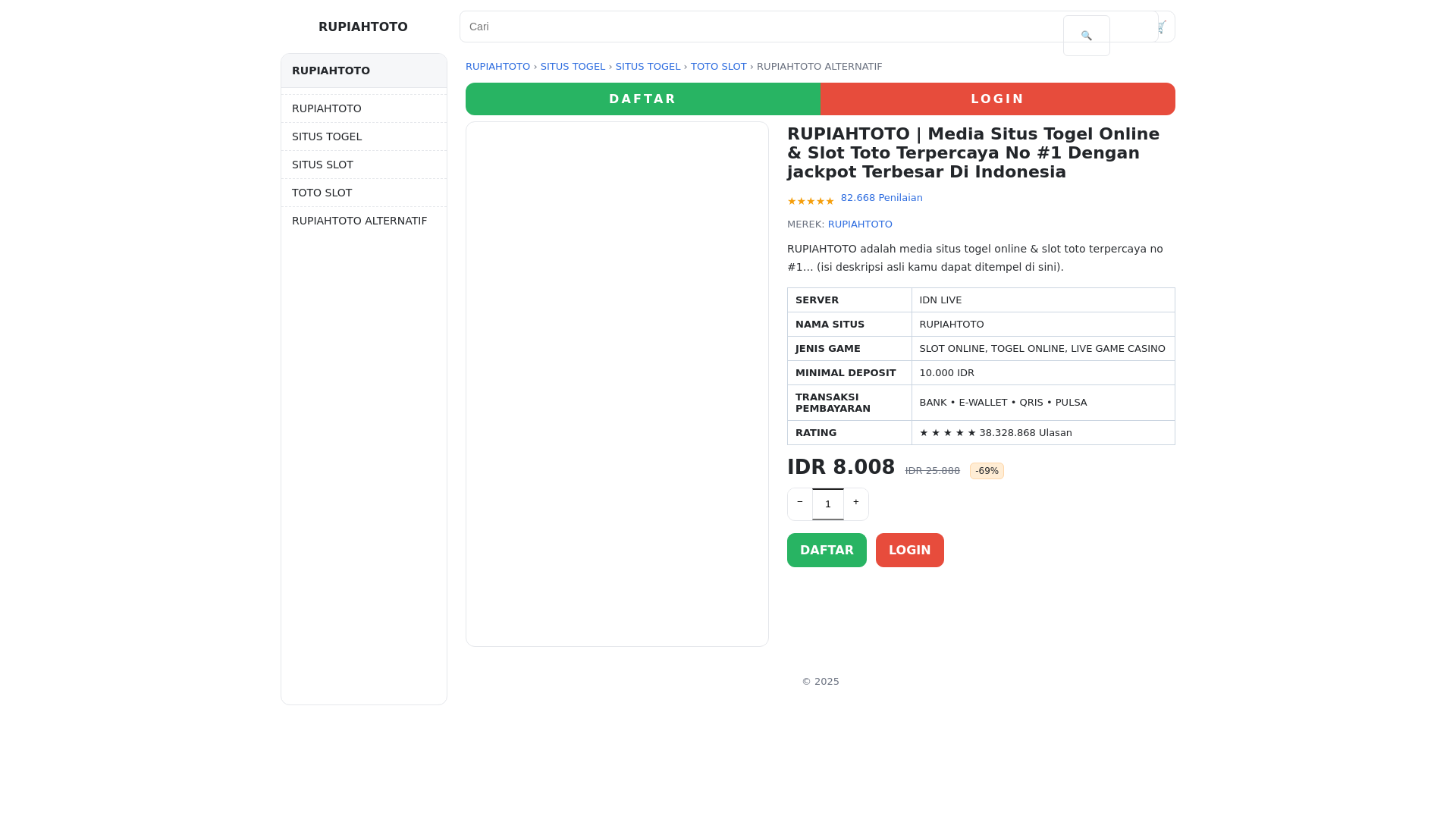Viewport: 1456px width, 819px height.
Task: Click the BANK • E-WALLET • QRIS • PULSA cell
Action: (x=1043, y=403)
